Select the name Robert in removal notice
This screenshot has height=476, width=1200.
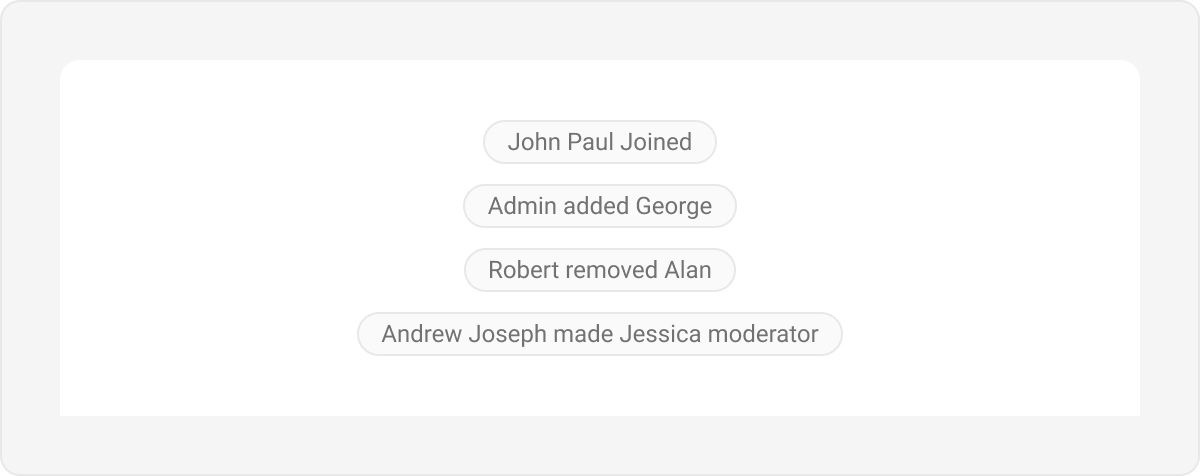coord(523,270)
